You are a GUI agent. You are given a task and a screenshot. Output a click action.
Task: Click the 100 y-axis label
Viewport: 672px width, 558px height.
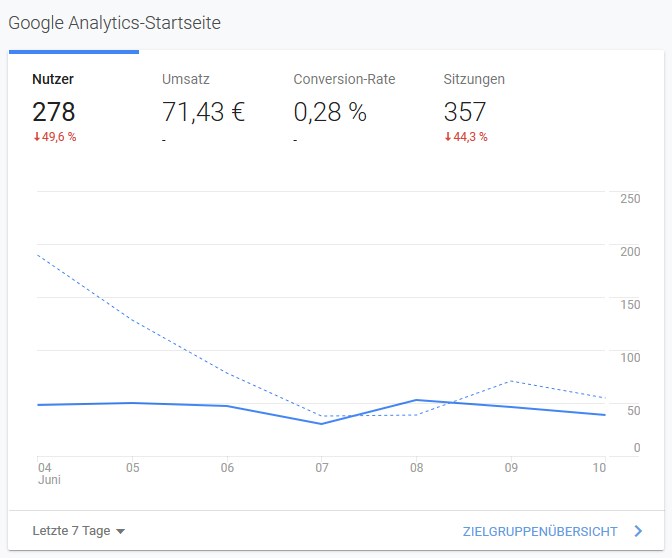630,357
